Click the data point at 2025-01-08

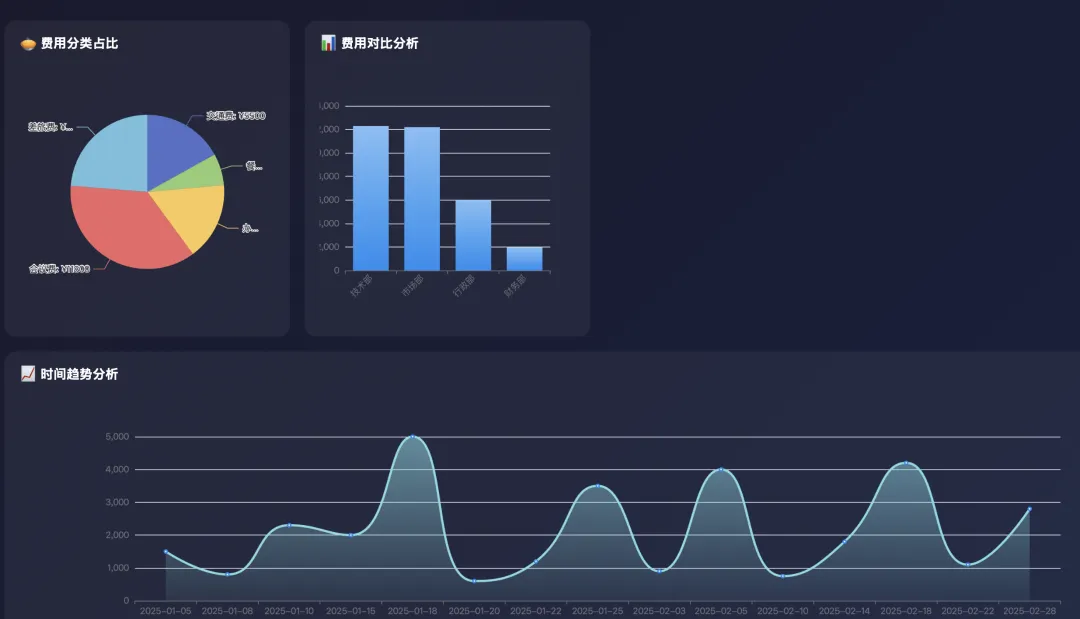coord(227,574)
